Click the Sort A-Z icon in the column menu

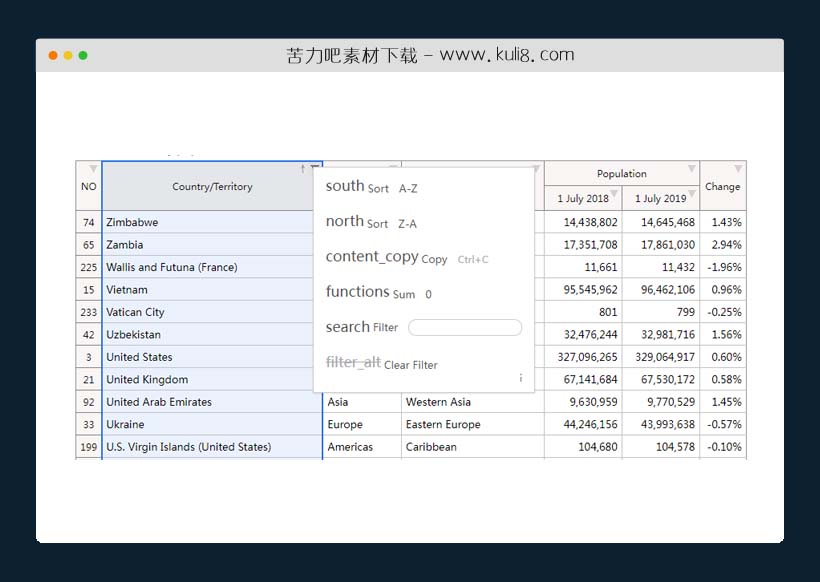(x=345, y=187)
